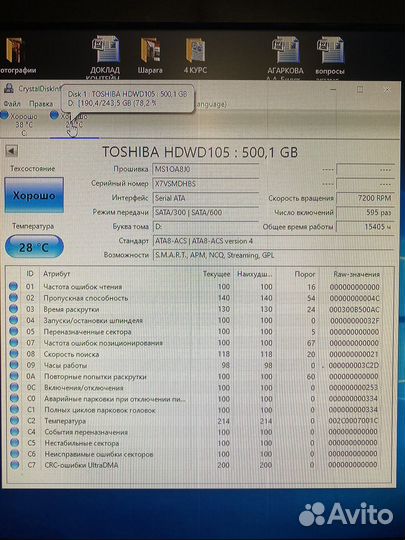
Task: Maximize the CrystalDiskInfo window
Action: (360, 90)
